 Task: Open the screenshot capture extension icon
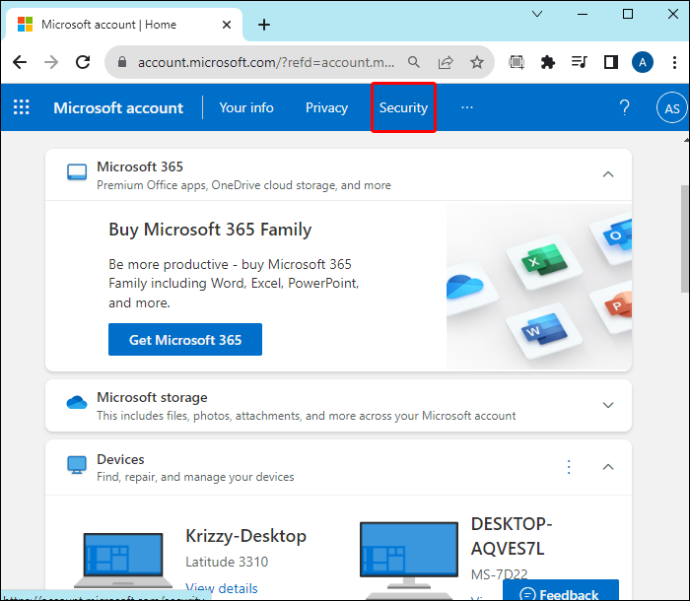click(x=517, y=62)
